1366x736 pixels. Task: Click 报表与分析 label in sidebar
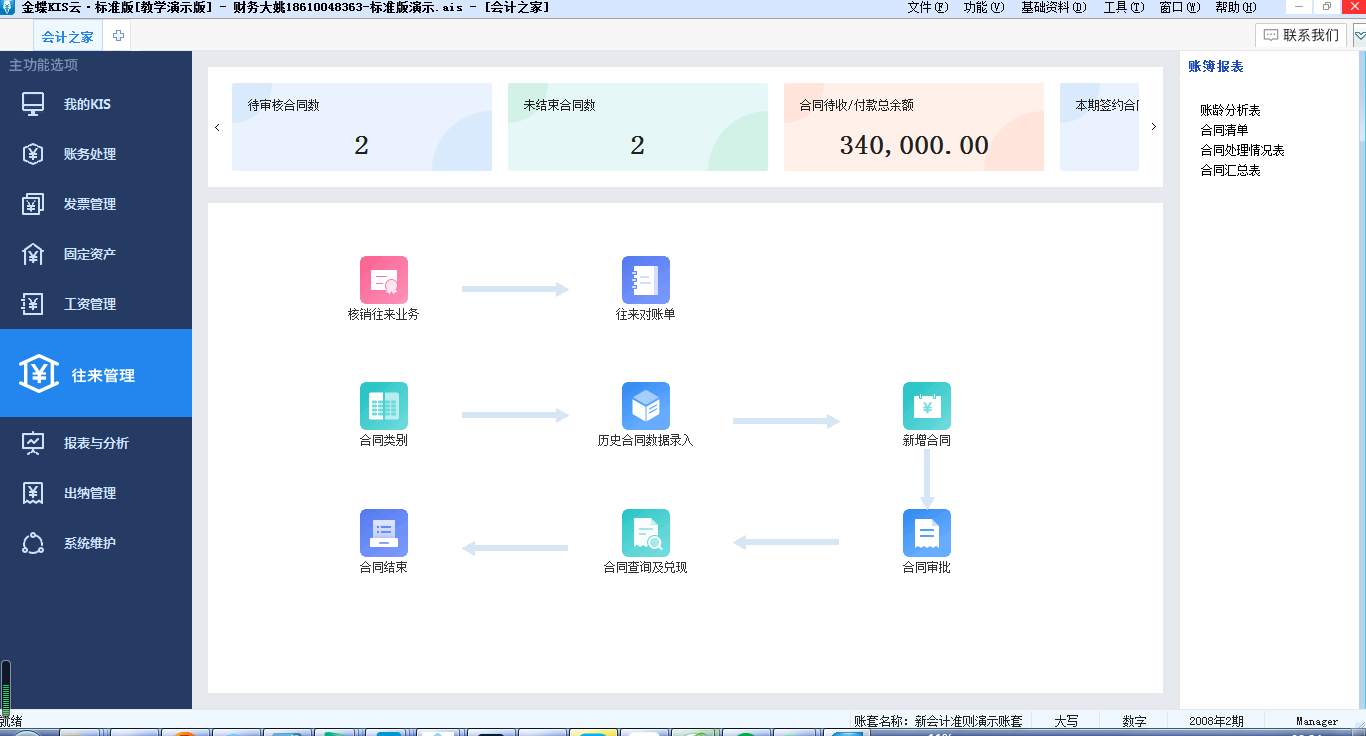(x=96, y=443)
